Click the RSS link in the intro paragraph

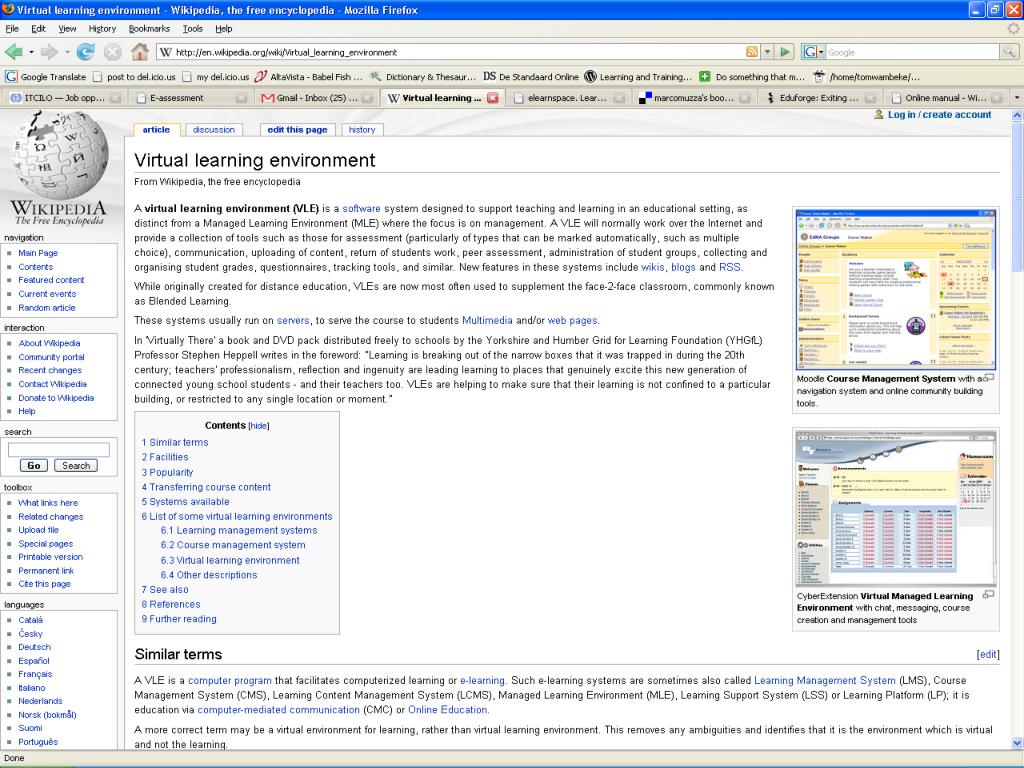click(729, 267)
